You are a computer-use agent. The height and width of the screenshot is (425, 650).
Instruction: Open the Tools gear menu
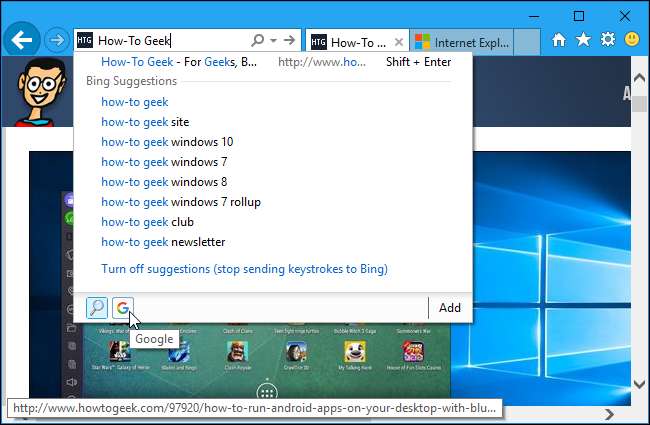(608, 40)
